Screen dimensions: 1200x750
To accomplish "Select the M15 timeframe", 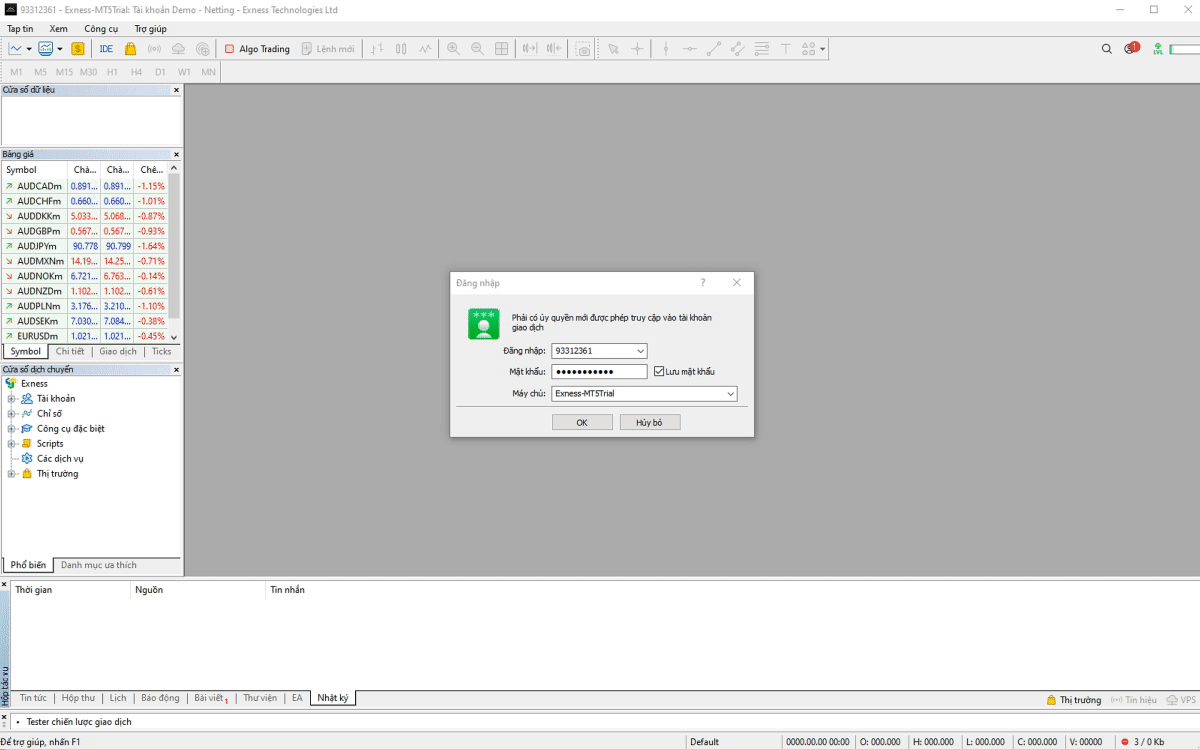I will [64, 72].
